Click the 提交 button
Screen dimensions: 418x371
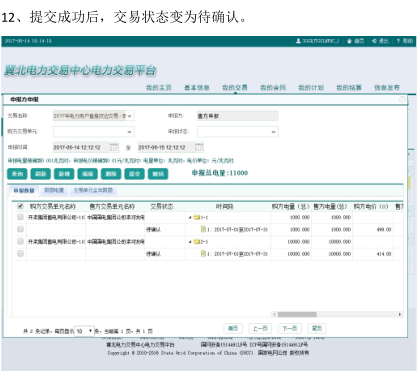tap(134, 174)
